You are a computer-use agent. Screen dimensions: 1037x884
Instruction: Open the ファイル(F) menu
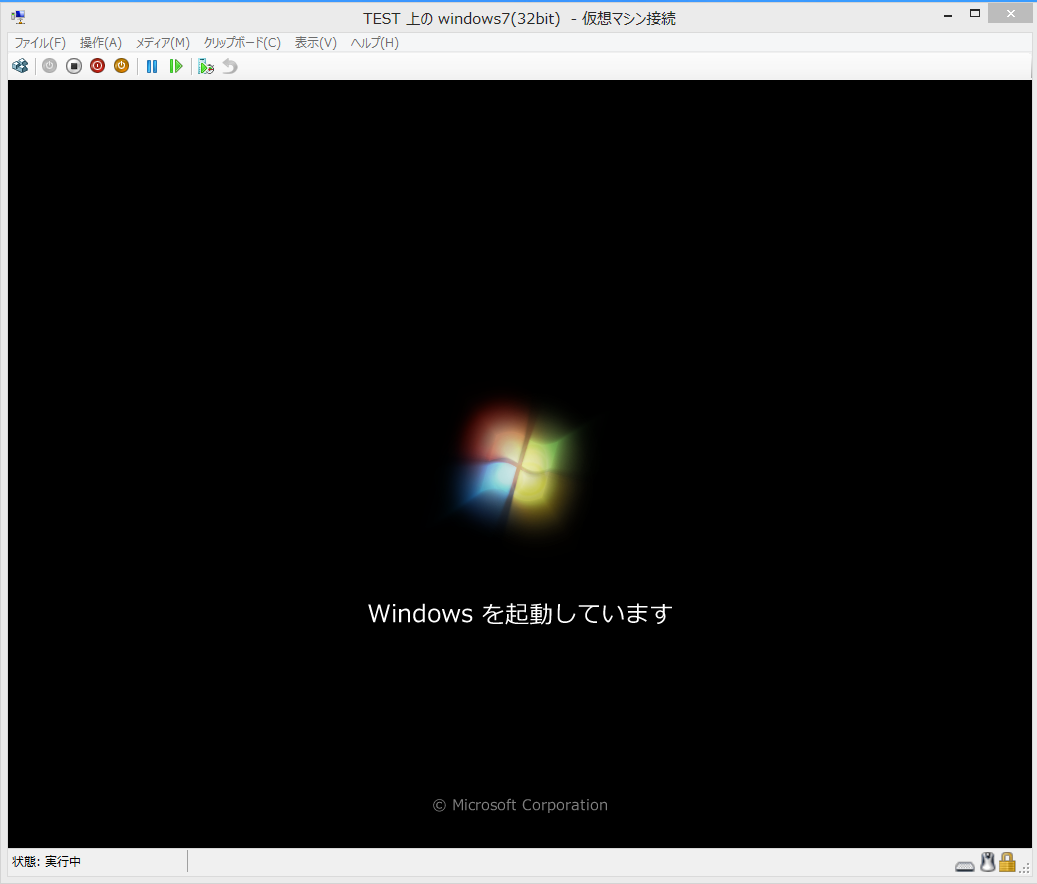[40, 43]
